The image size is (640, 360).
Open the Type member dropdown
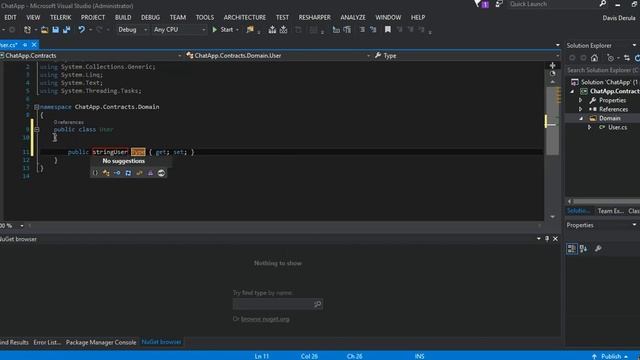pyautogui.click(x=467, y=56)
